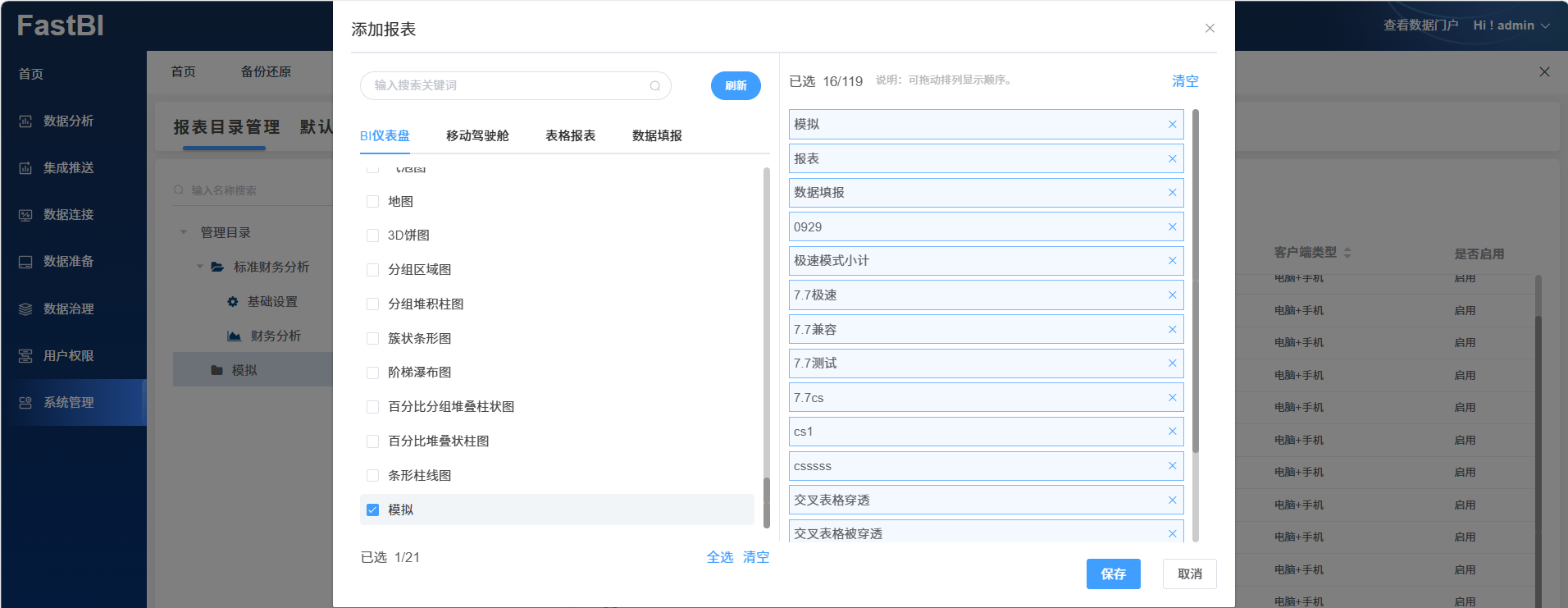Click 全选 to select all reports

tap(719, 557)
